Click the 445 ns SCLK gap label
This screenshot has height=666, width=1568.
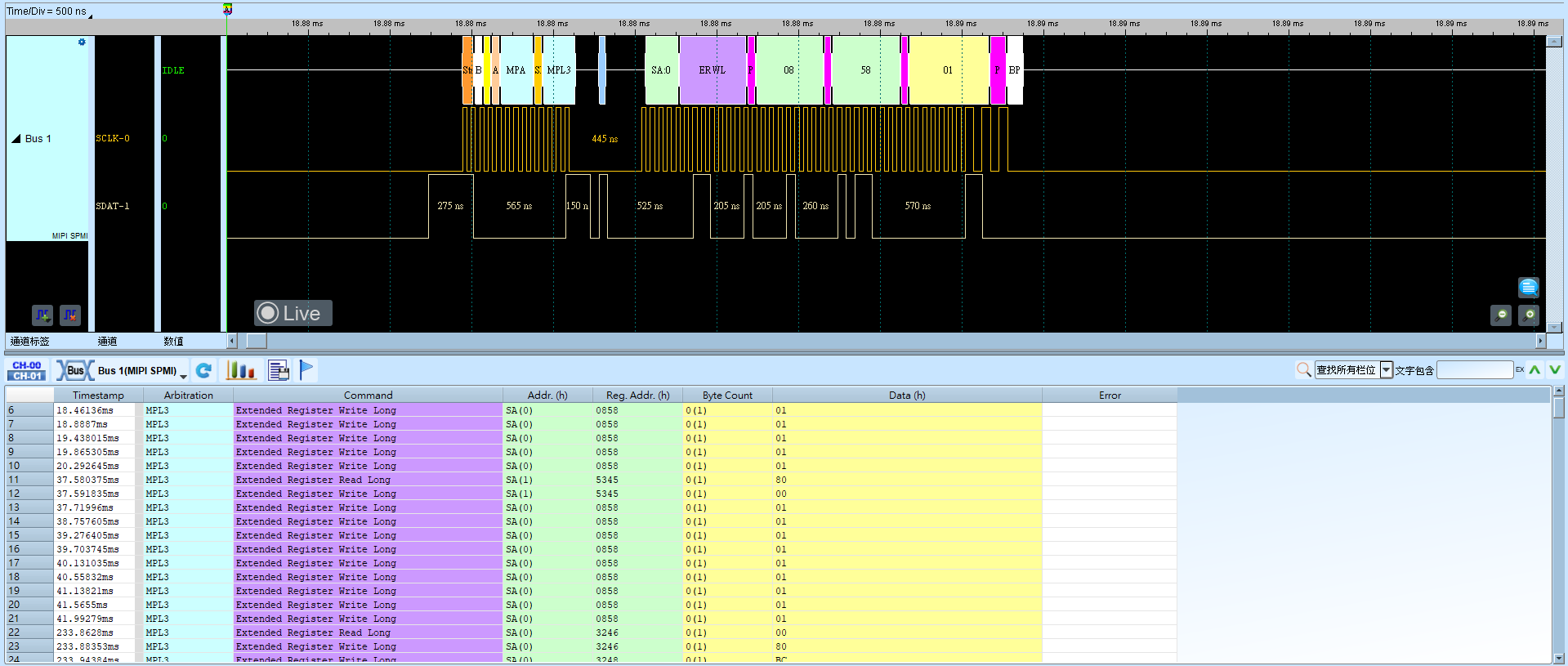coord(605,139)
